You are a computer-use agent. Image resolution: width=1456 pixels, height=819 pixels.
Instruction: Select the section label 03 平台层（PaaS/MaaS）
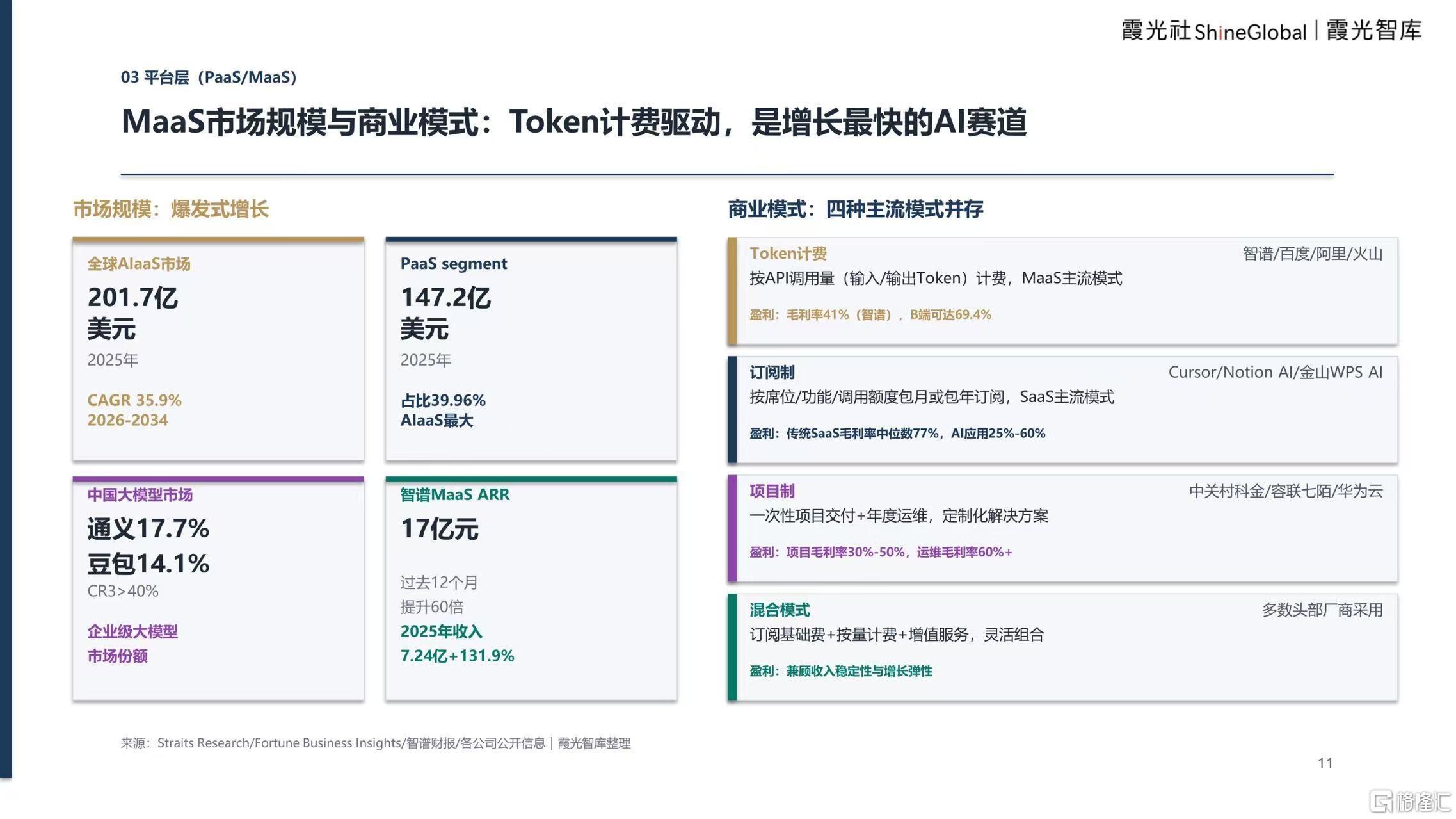point(209,77)
